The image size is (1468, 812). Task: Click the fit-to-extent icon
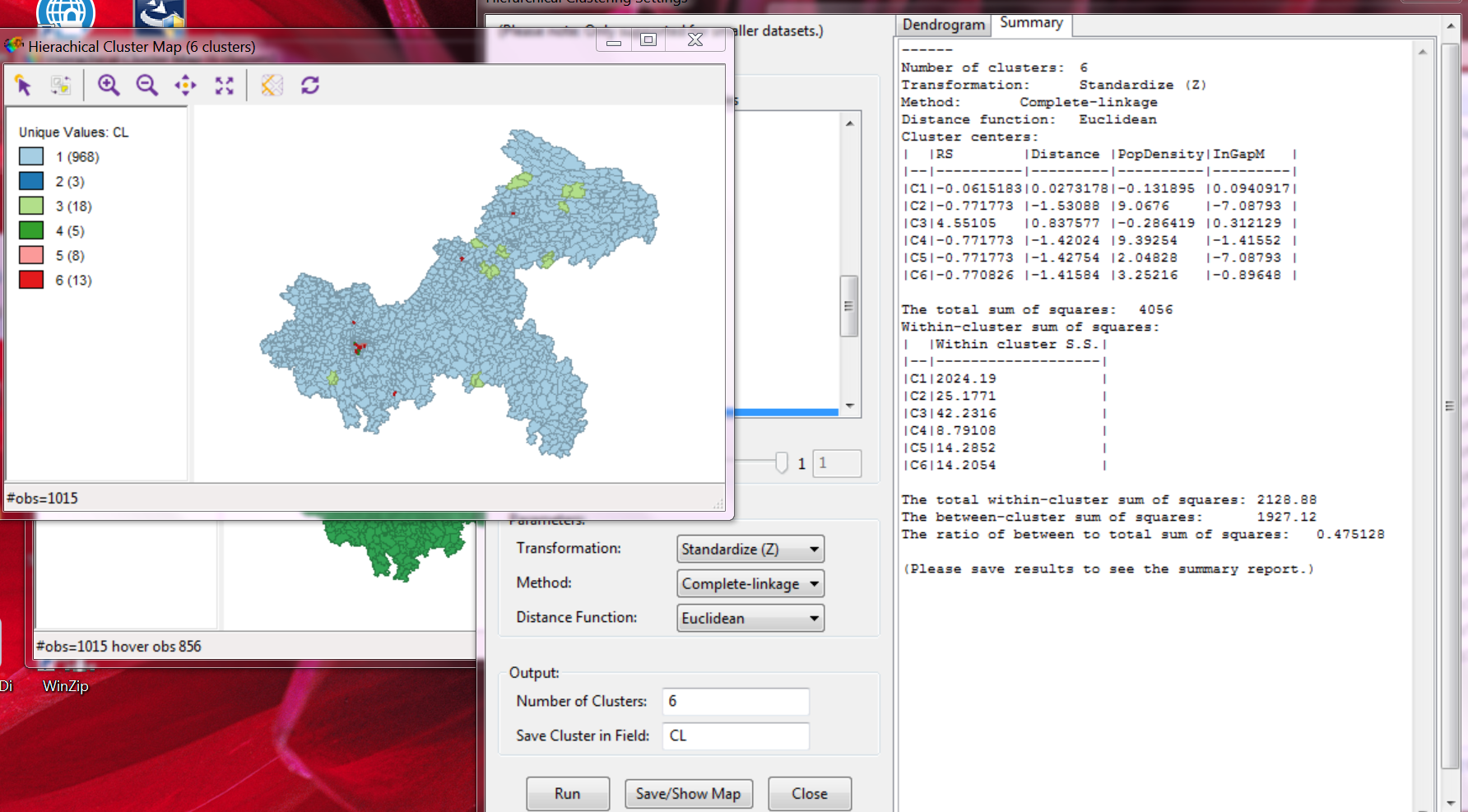[224, 85]
